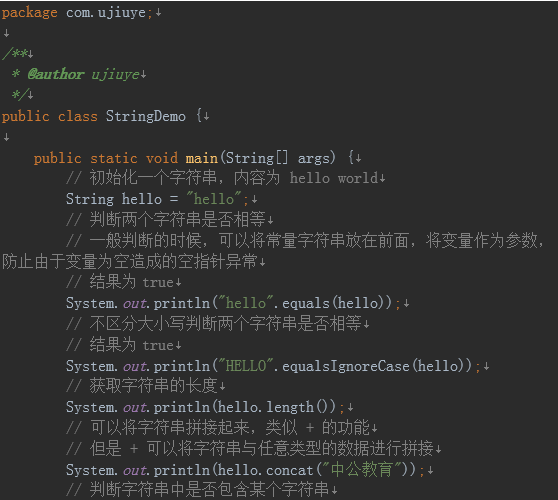Click the equalsIgnoreCase method call
558x500 pixels.
click(x=346, y=366)
